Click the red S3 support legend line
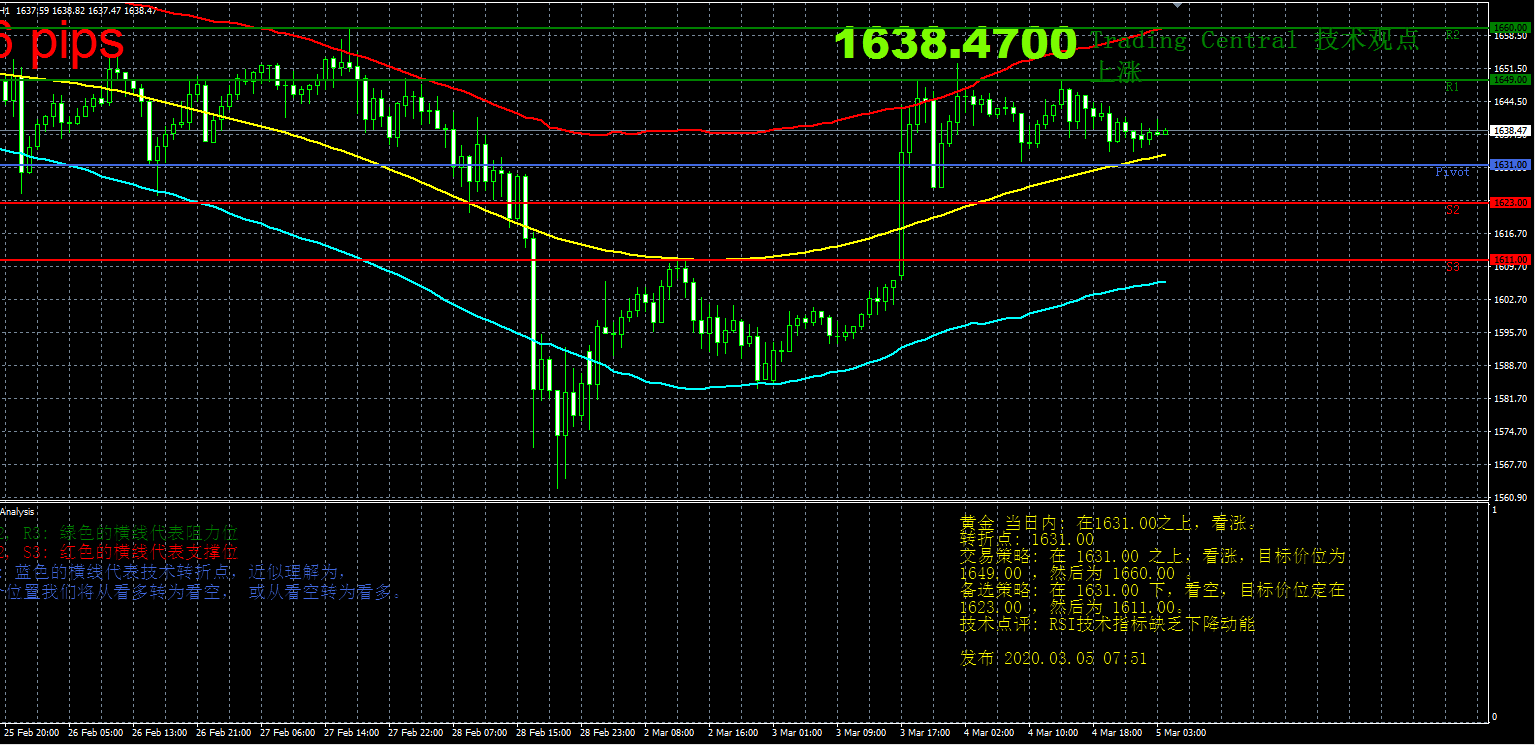1536x746 pixels. tap(120, 552)
